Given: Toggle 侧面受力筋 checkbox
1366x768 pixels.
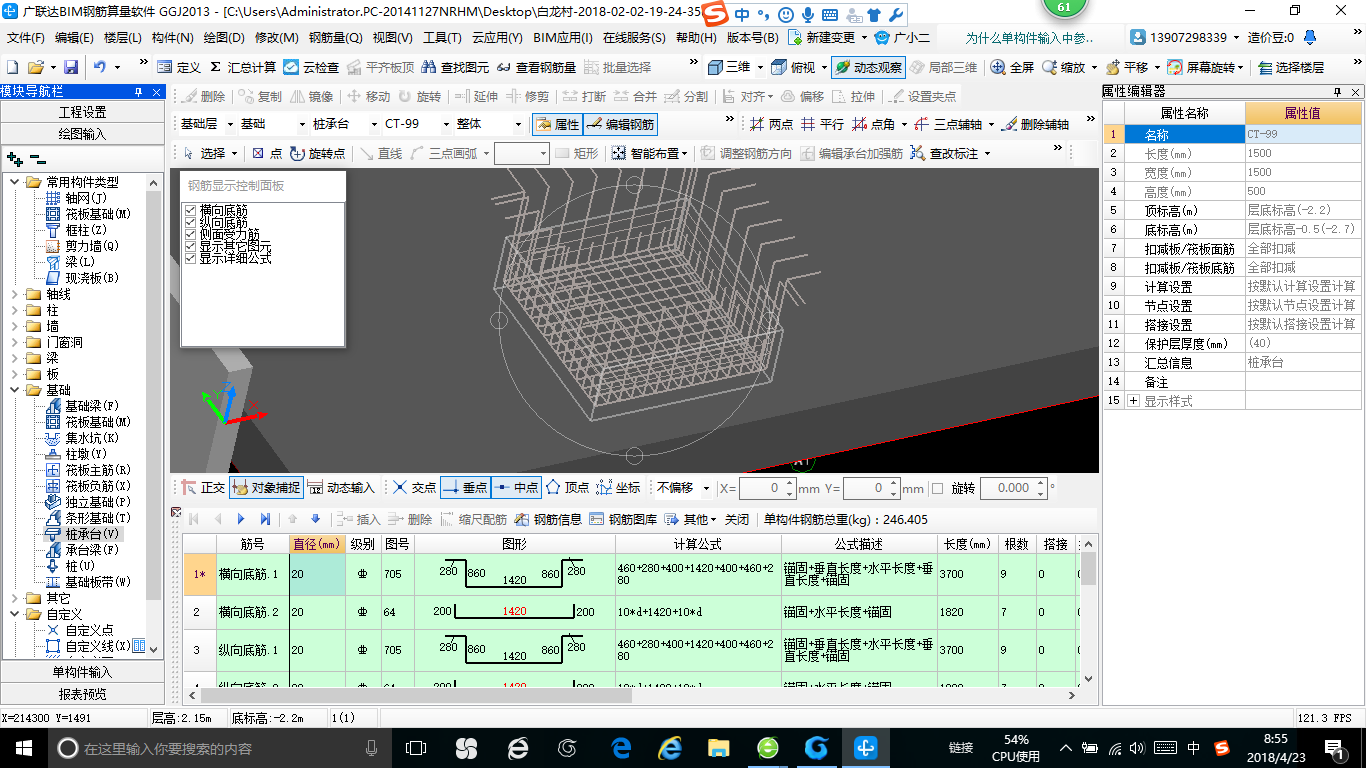Looking at the screenshot, I should (191, 235).
